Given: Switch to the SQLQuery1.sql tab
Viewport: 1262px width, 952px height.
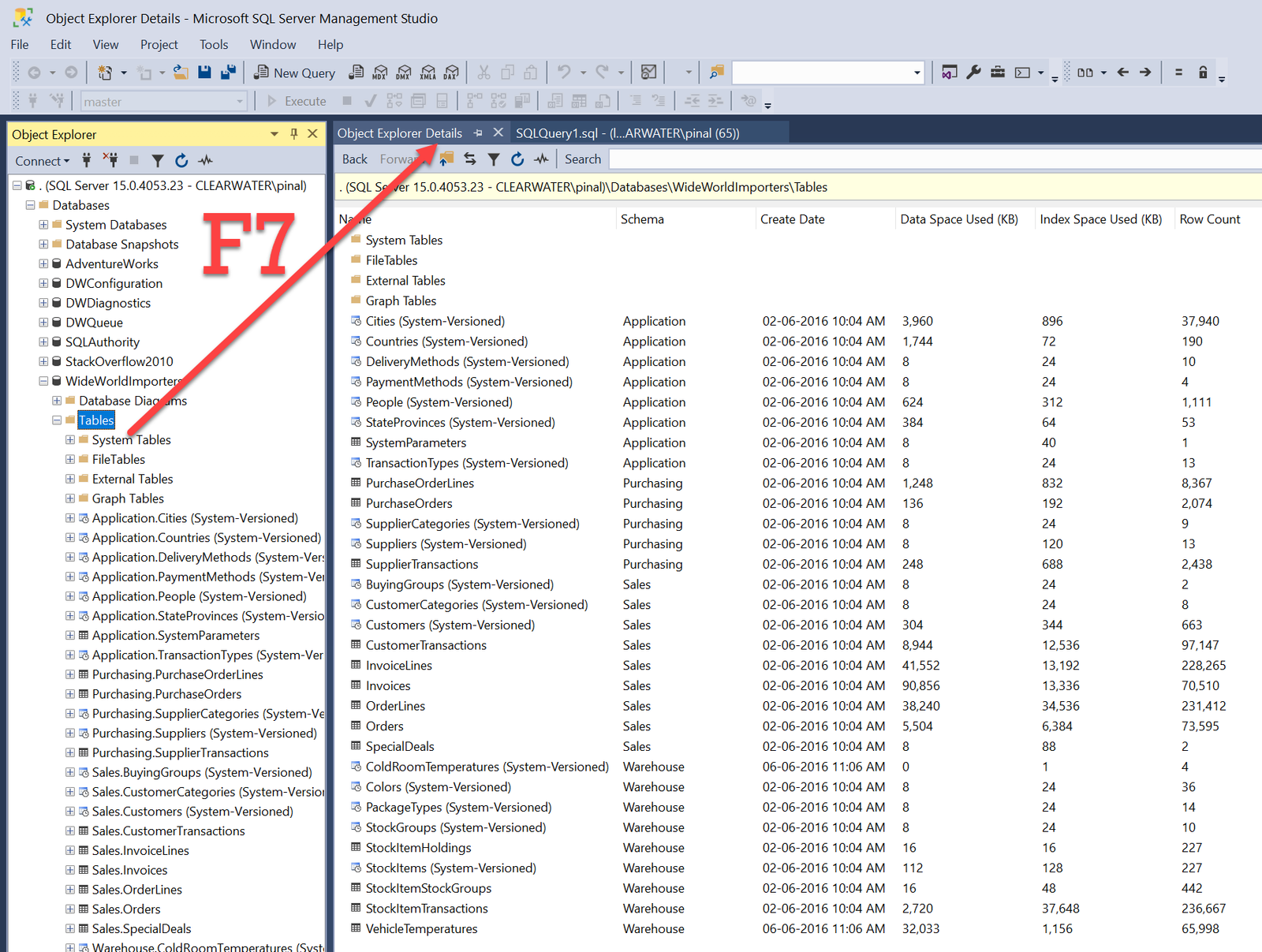Looking at the screenshot, I should [628, 133].
